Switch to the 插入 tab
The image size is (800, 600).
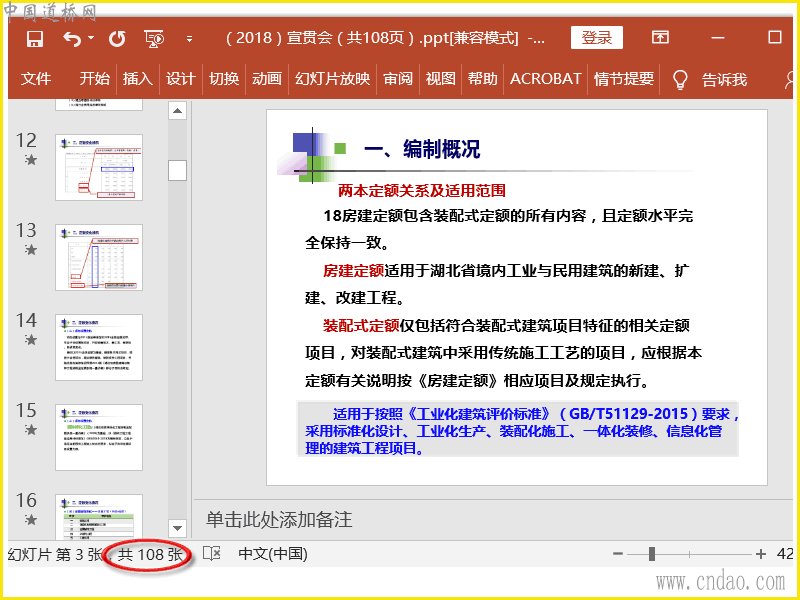pos(138,79)
